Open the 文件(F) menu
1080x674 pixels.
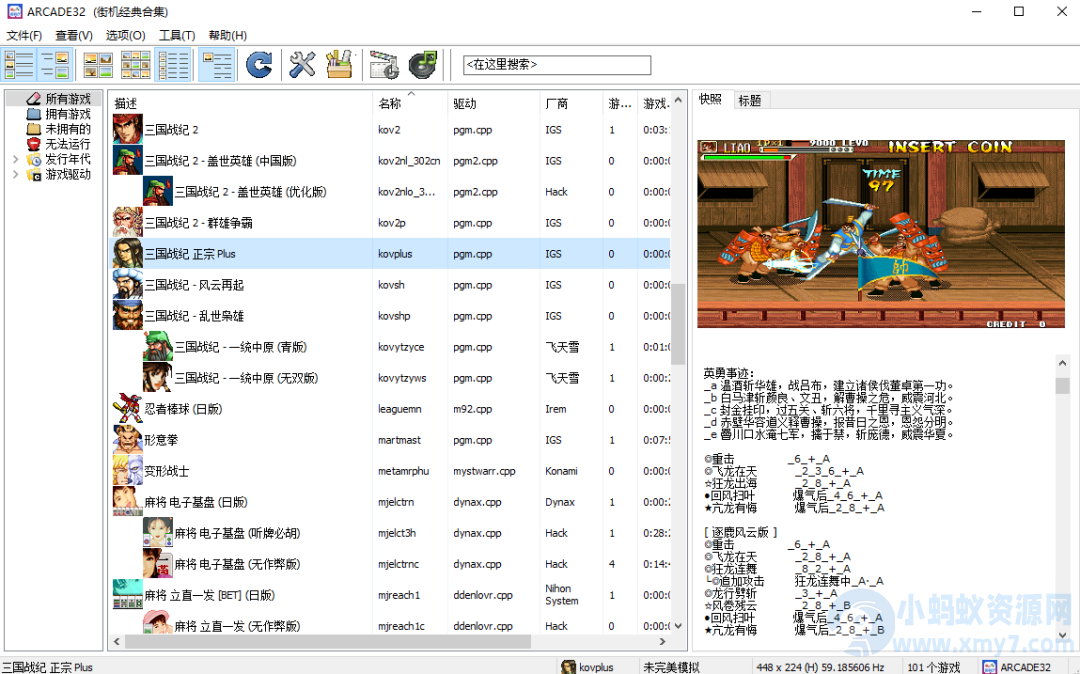[24, 35]
